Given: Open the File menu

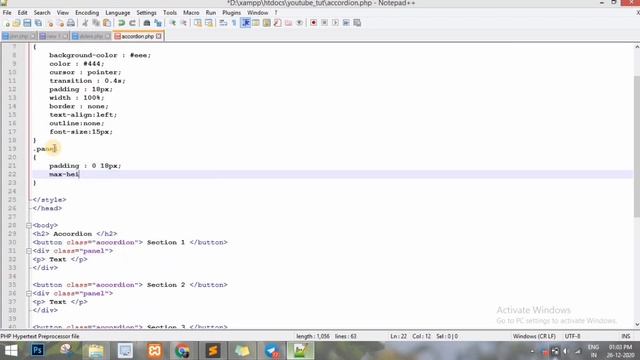Looking at the screenshot, I should pyautogui.click(x=7, y=13).
